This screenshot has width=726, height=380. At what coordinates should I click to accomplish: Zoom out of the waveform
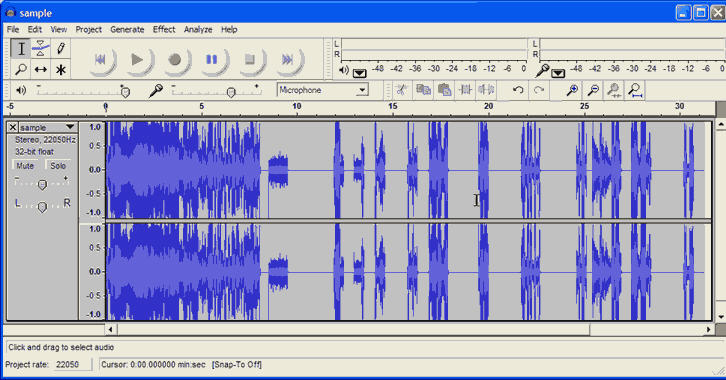click(593, 90)
